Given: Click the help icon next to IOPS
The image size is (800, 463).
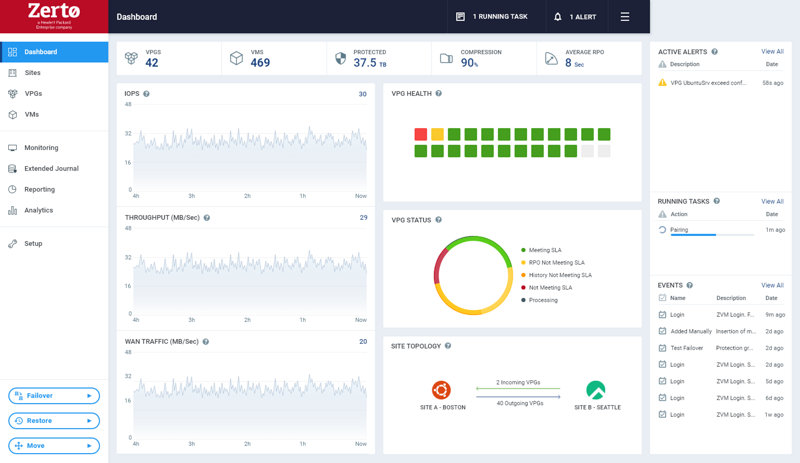Looking at the screenshot, I should point(147,94).
